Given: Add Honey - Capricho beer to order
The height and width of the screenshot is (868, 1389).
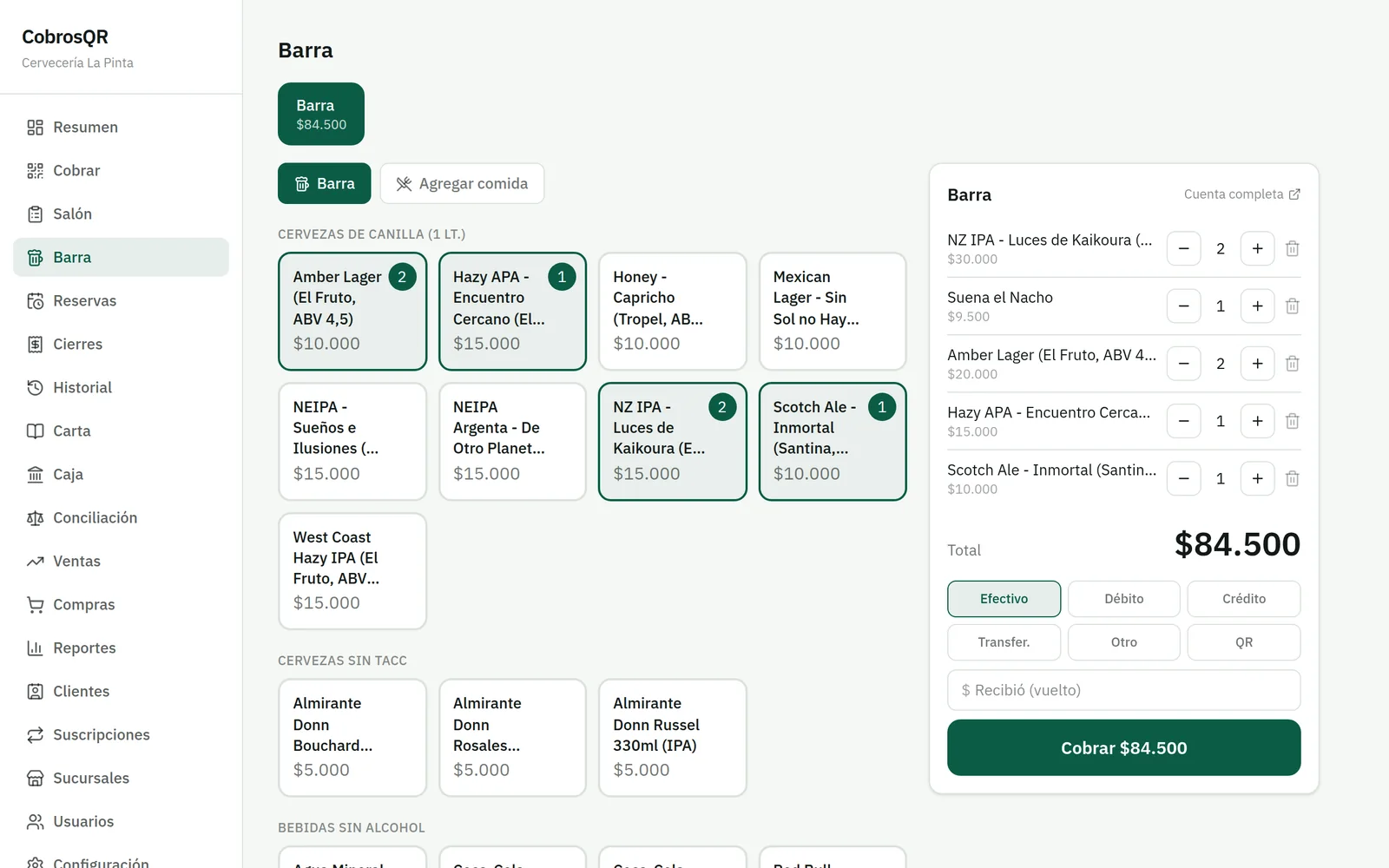Looking at the screenshot, I should (x=673, y=311).
